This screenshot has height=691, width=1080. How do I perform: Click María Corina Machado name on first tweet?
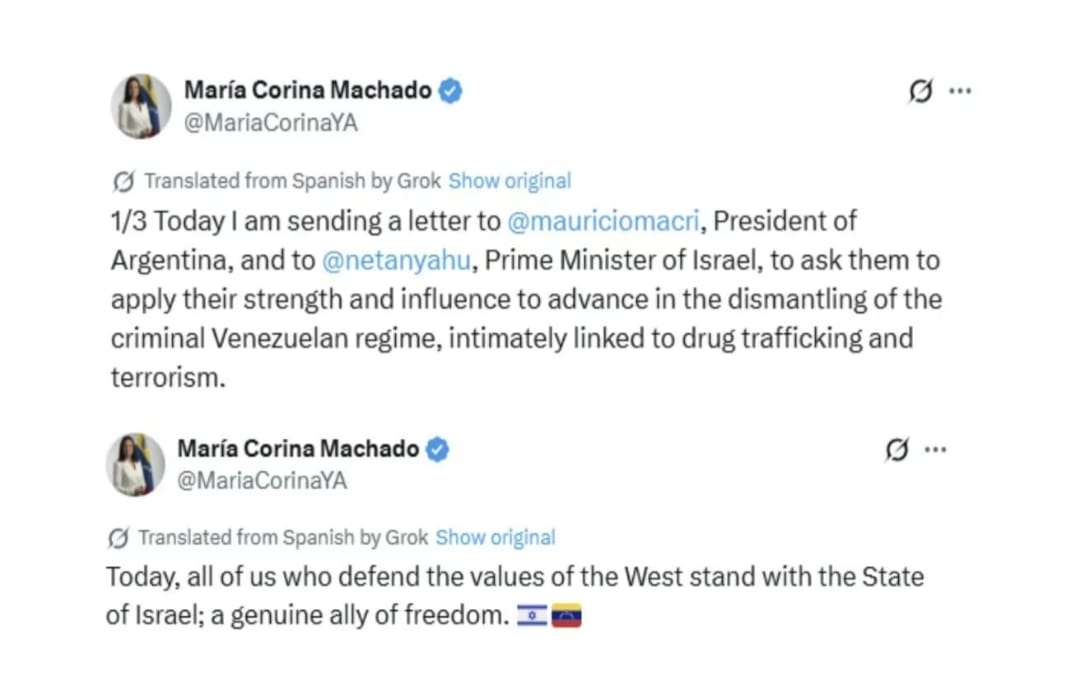coord(307,91)
